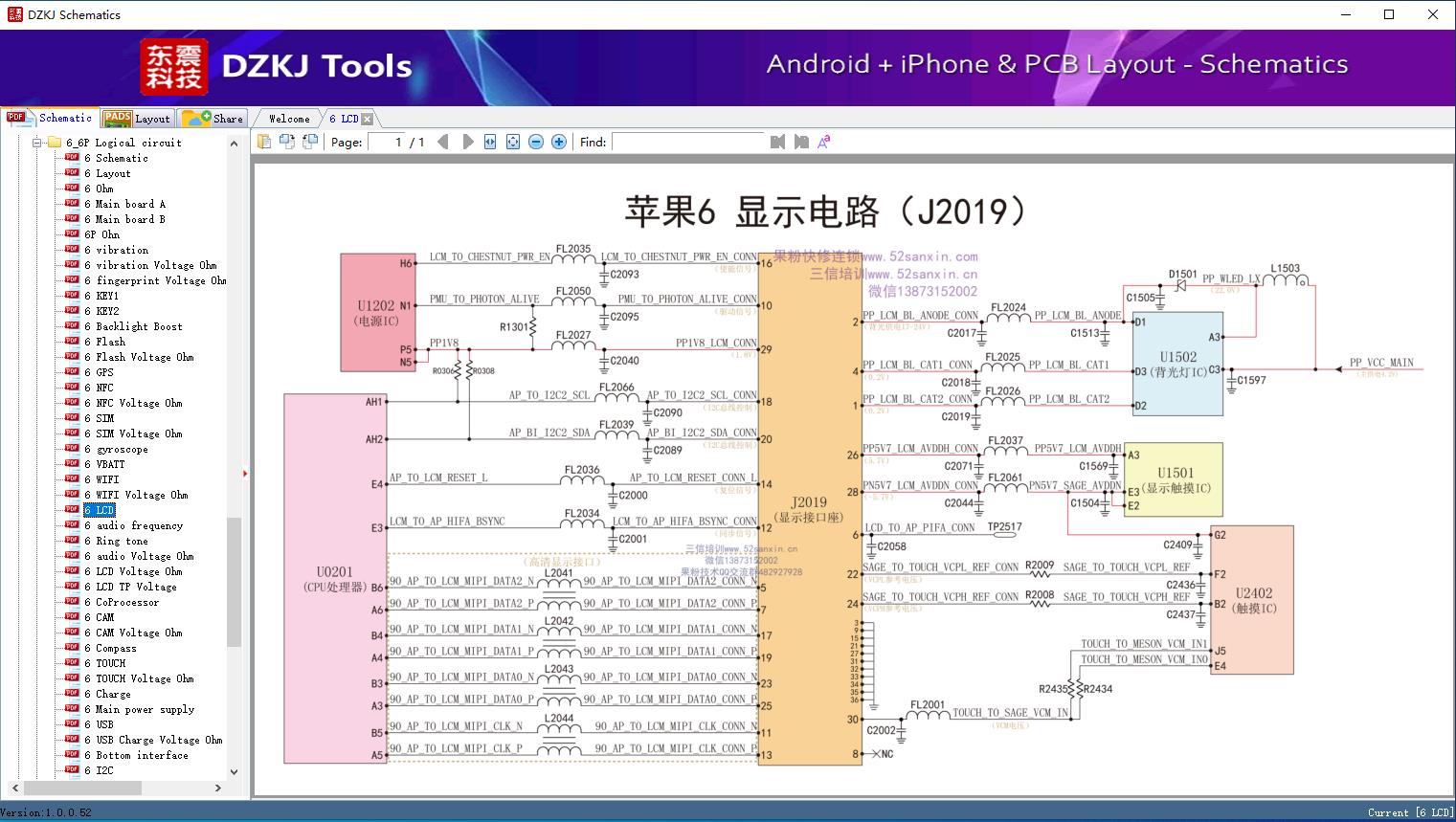1456x822 pixels.
Task: Find next match icon
Action: coord(801,142)
